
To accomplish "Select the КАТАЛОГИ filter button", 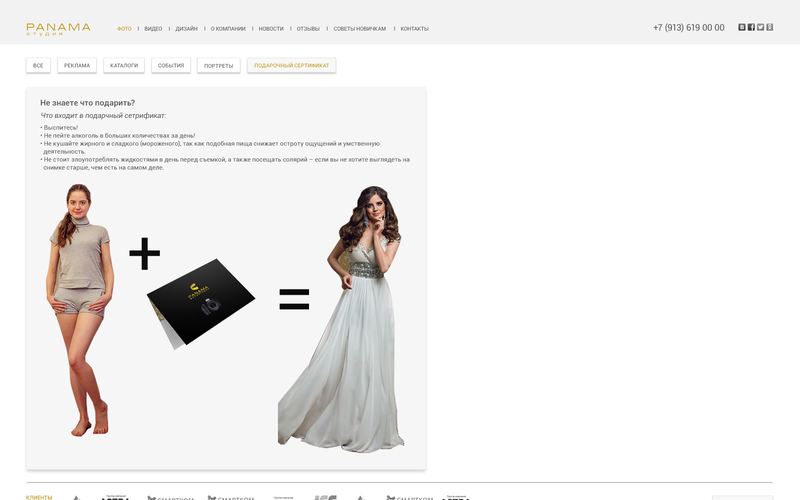I will (124, 65).
